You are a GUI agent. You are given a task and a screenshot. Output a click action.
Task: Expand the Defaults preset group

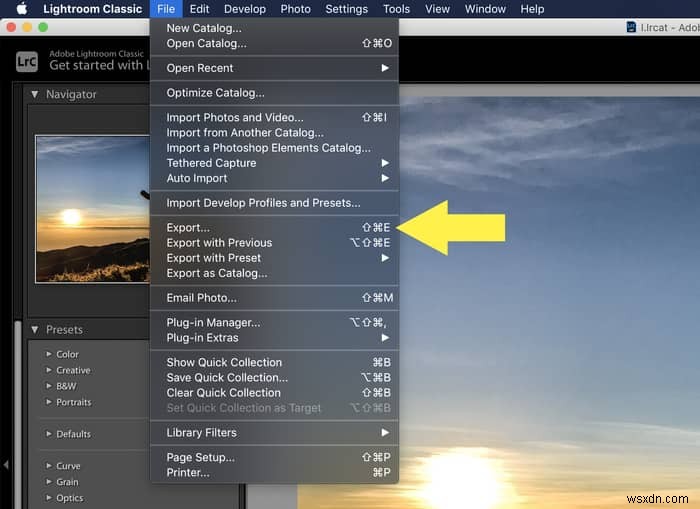[49, 434]
